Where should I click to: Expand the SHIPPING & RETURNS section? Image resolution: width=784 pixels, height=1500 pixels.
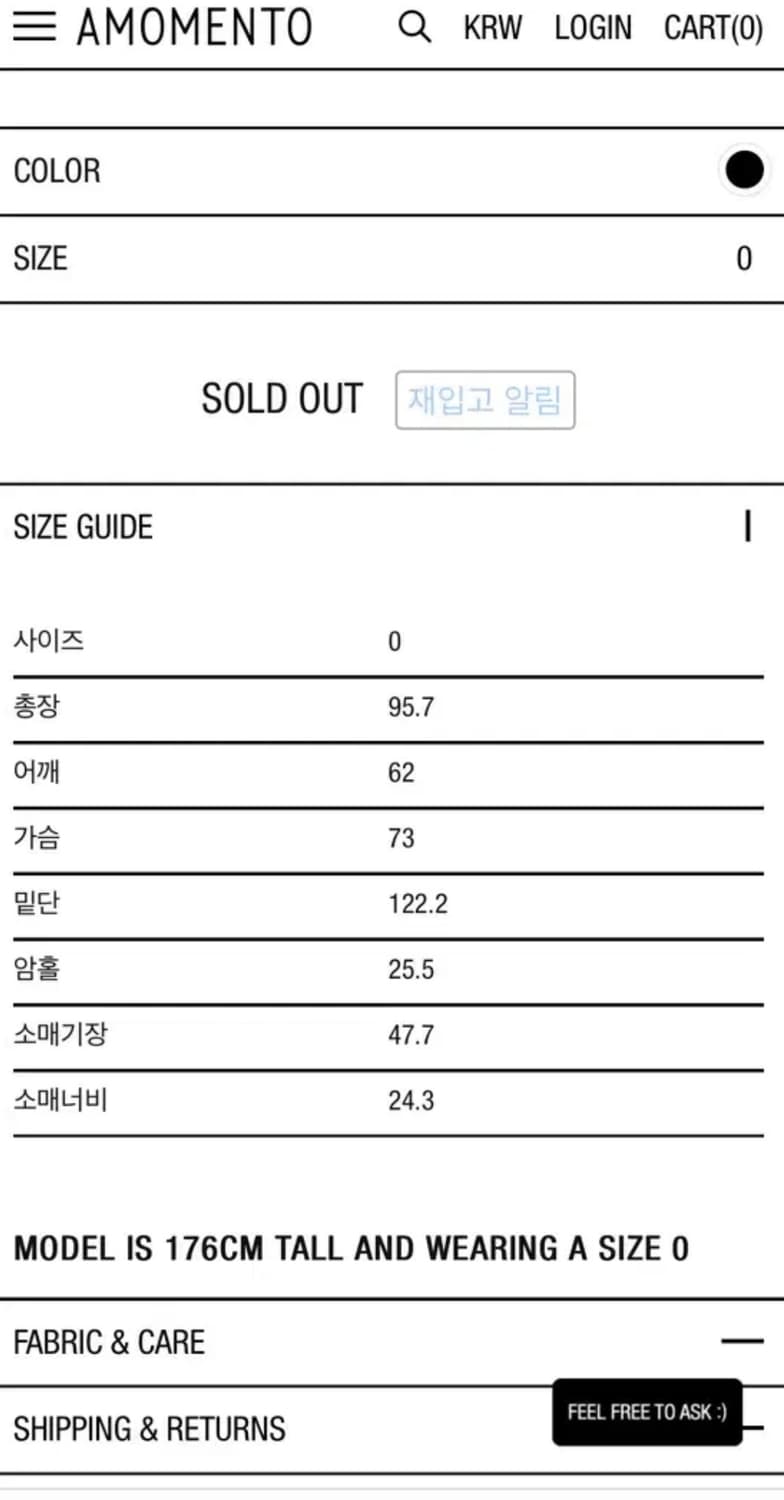click(150, 1429)
